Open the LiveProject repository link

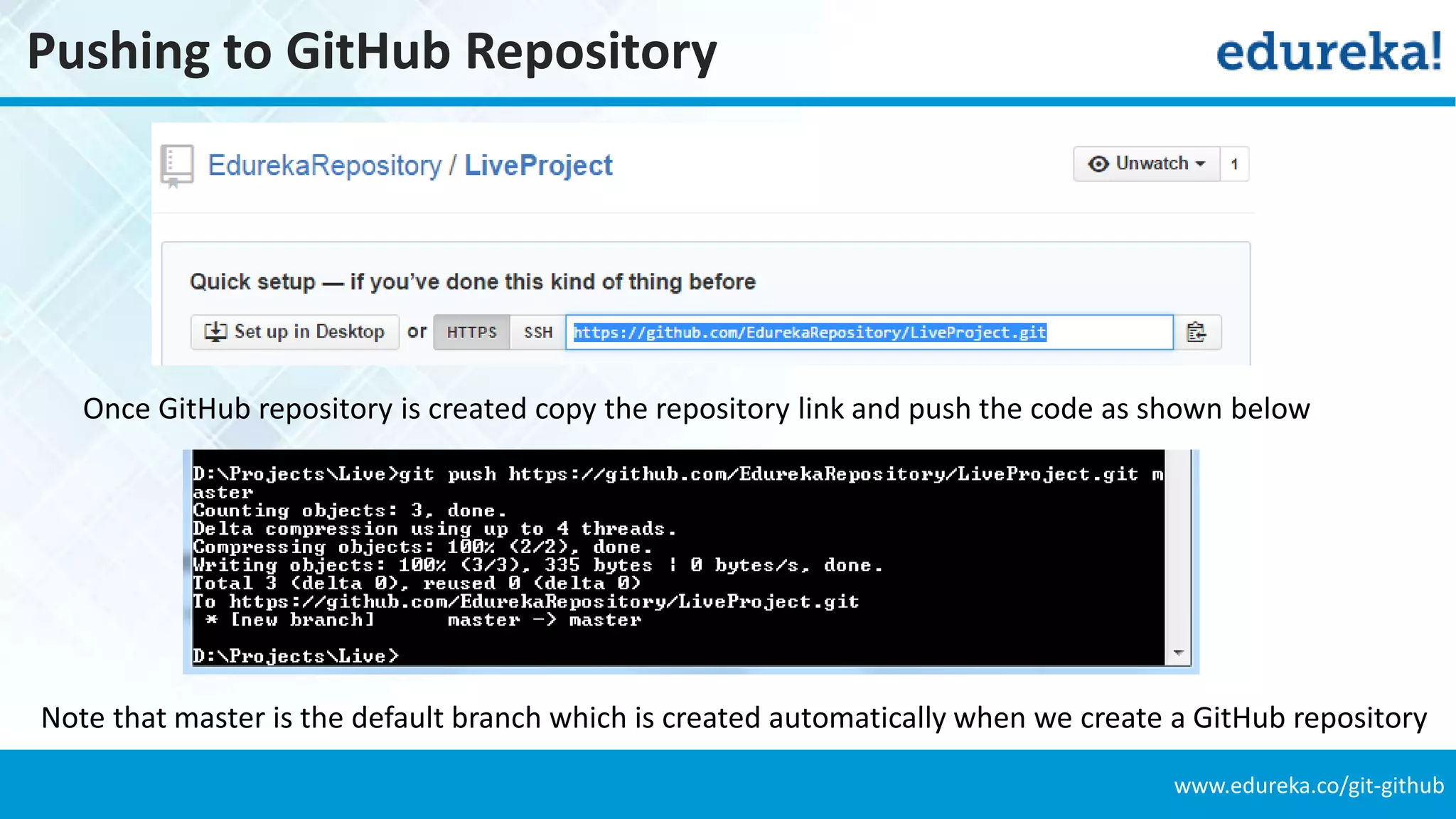(x=538, y=166)
